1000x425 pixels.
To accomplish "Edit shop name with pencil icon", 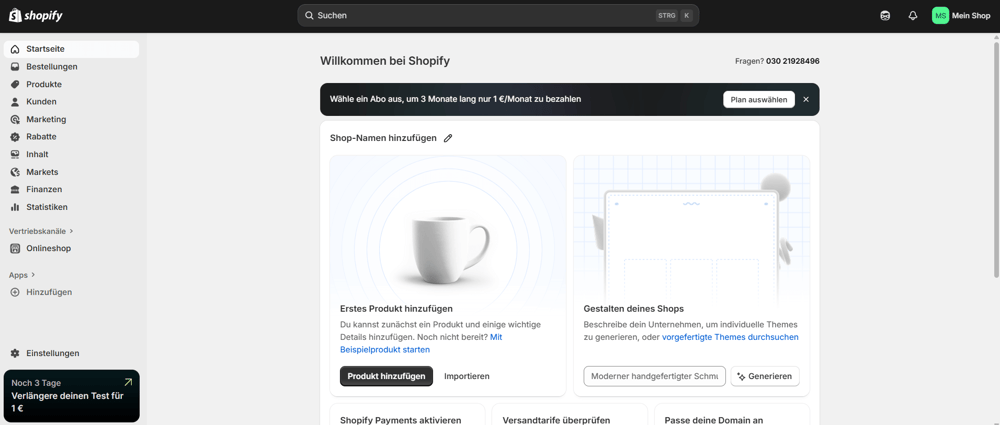I will (x=448, y=138).
